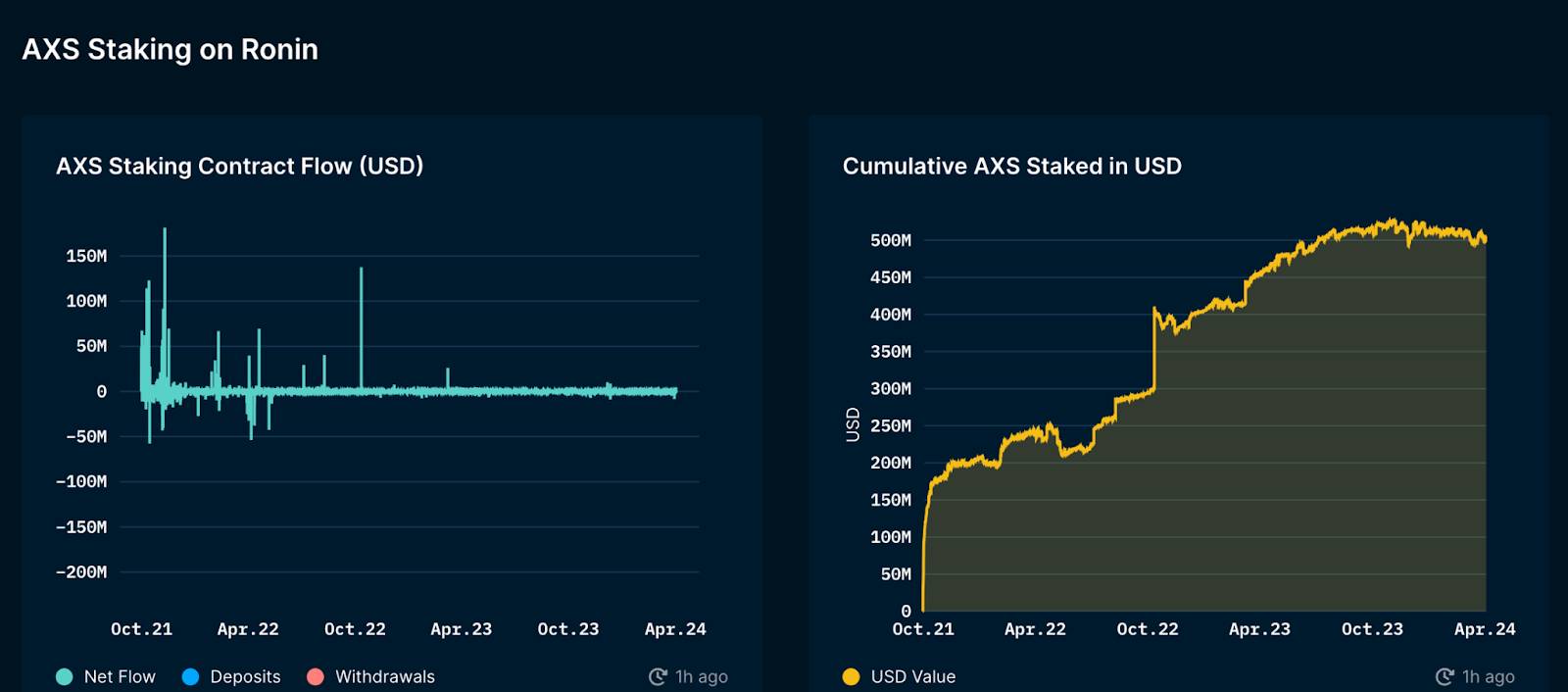Click the −150M label on the flow axis
Image resolution: width=1568 pixels, height=692 pixels.
point(81,527)
